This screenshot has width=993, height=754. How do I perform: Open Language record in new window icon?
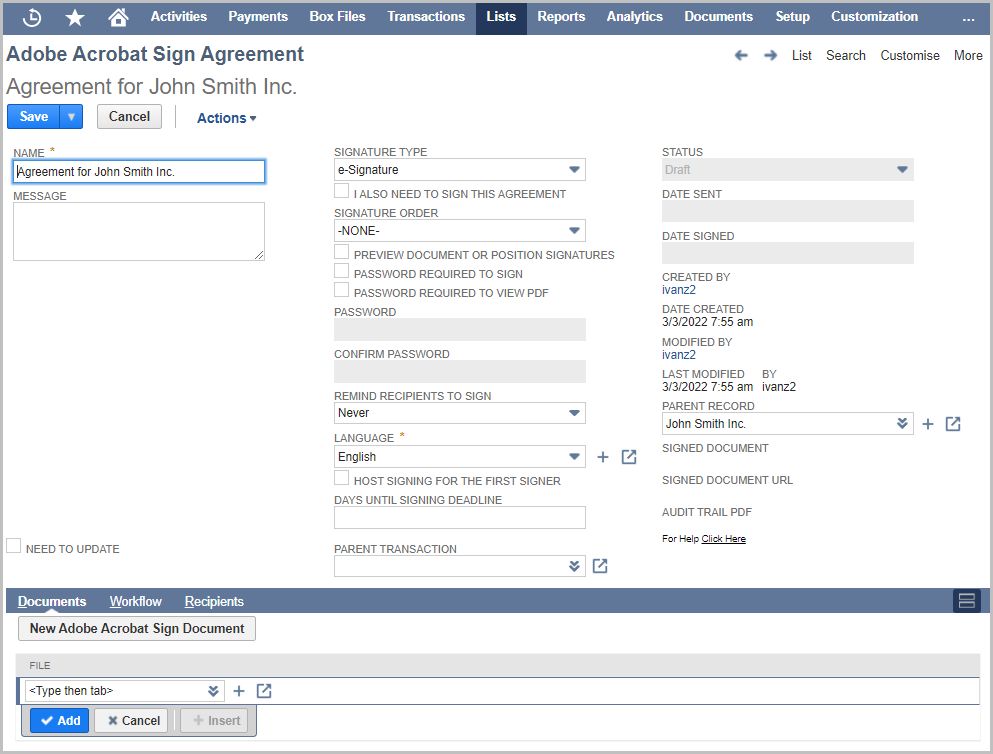click(629, 457)
